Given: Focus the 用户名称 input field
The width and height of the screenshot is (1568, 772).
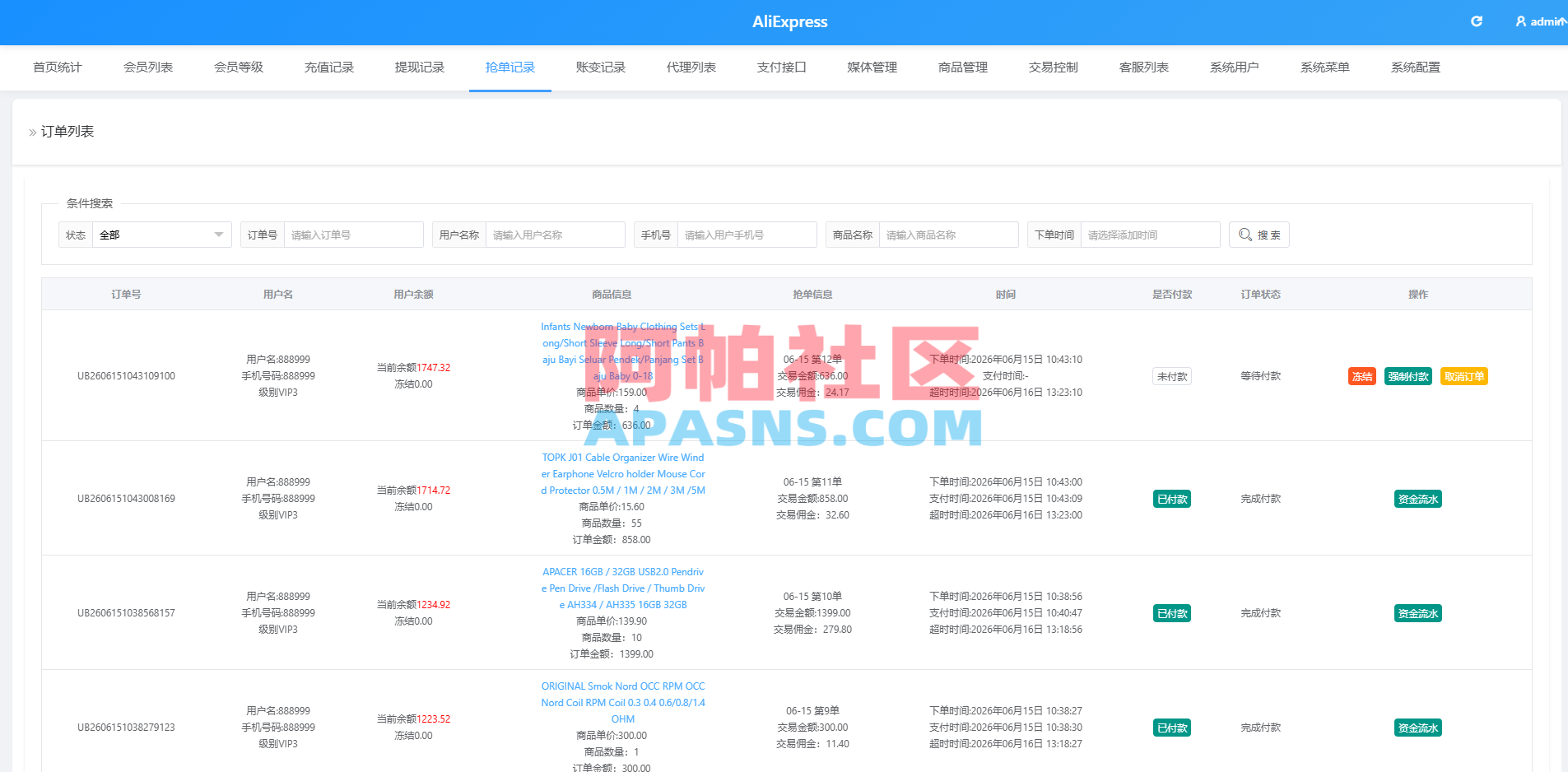Looking at the screenshot, I should pos(555,235).
